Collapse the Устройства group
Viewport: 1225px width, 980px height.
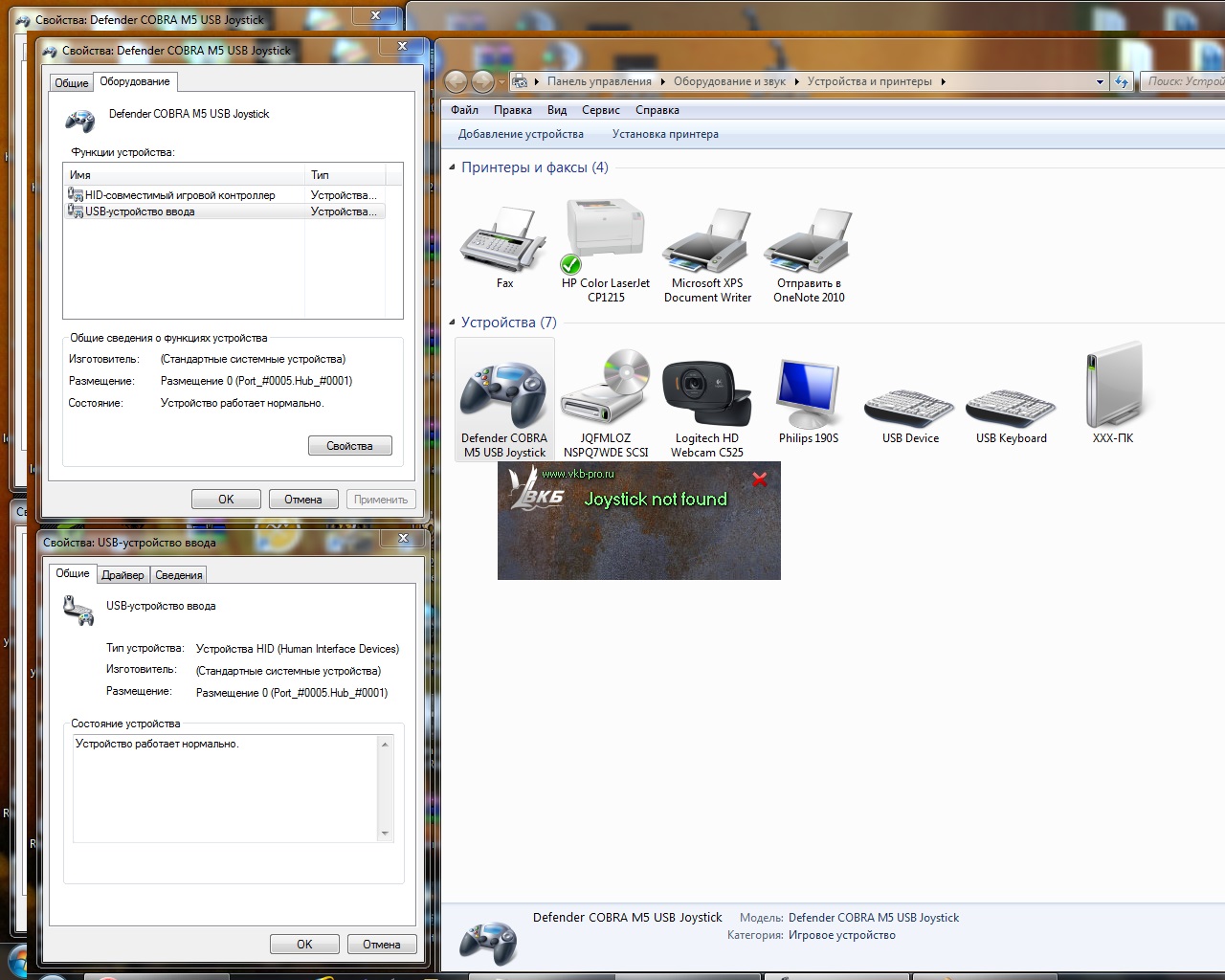click(452, 323)
